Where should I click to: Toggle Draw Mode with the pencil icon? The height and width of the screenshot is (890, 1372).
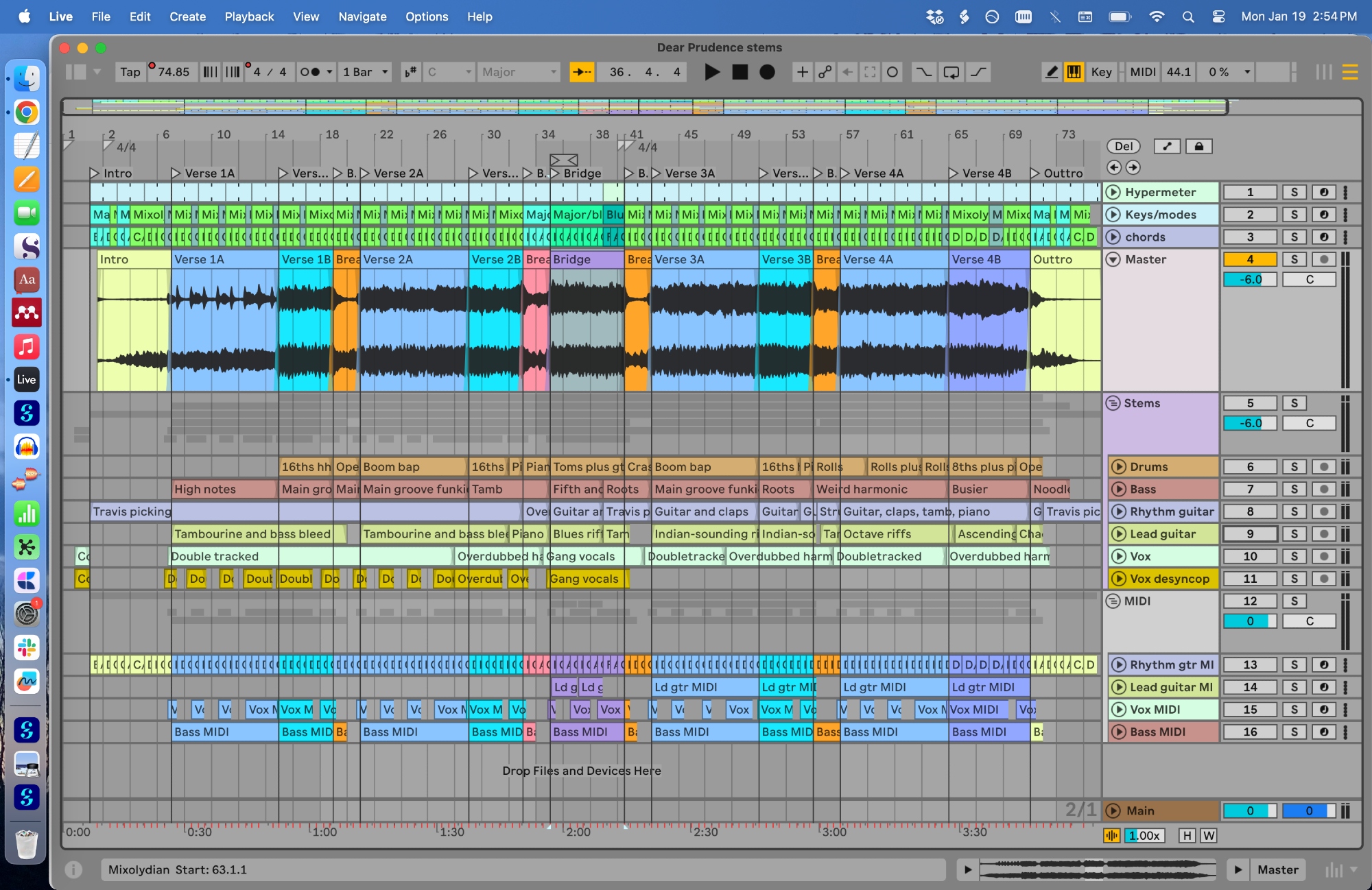tap(1051, 72)
